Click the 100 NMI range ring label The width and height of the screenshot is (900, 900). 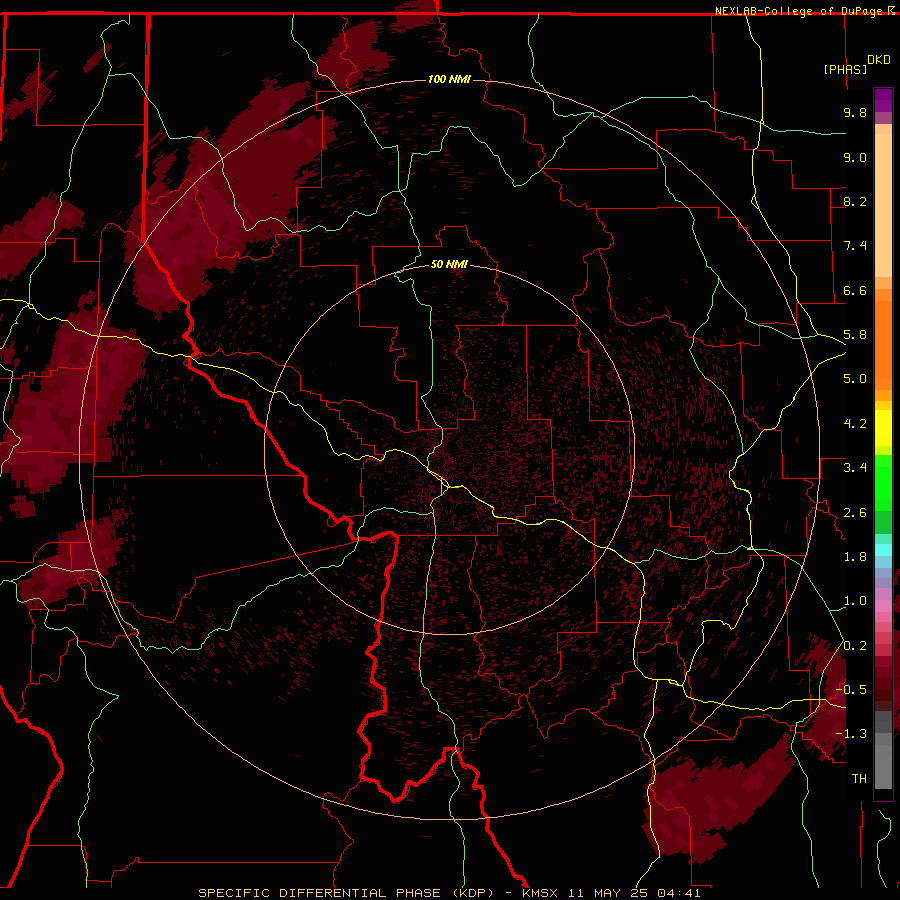[x=449, y=79]
